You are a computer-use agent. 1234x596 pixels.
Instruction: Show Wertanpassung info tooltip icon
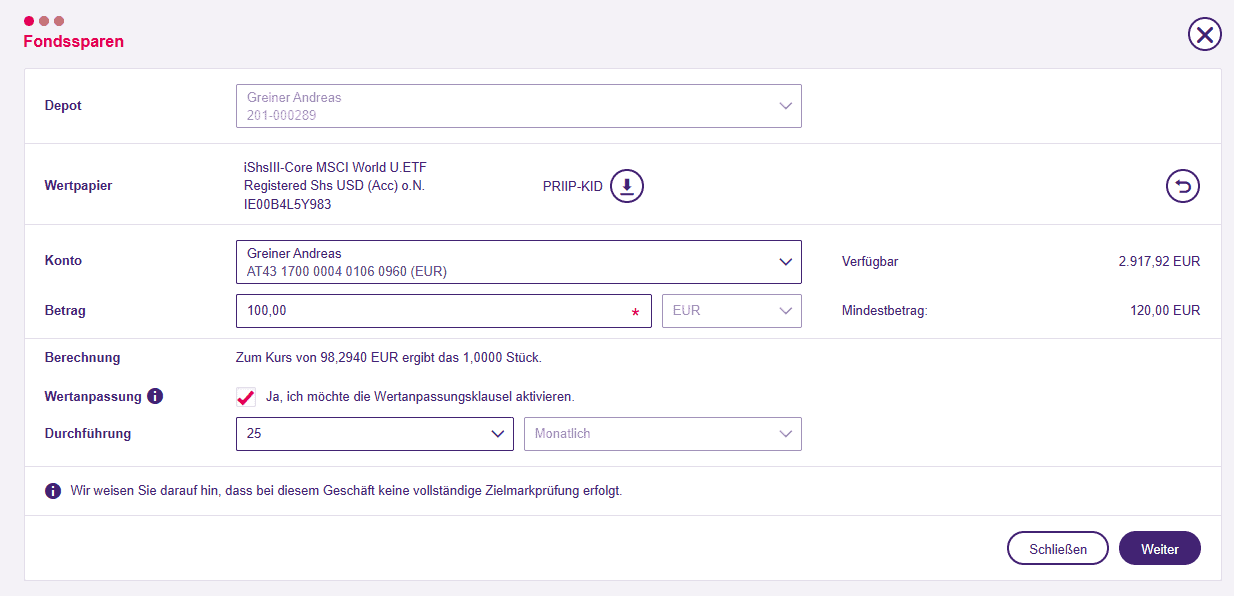click(x=155, y=396)
